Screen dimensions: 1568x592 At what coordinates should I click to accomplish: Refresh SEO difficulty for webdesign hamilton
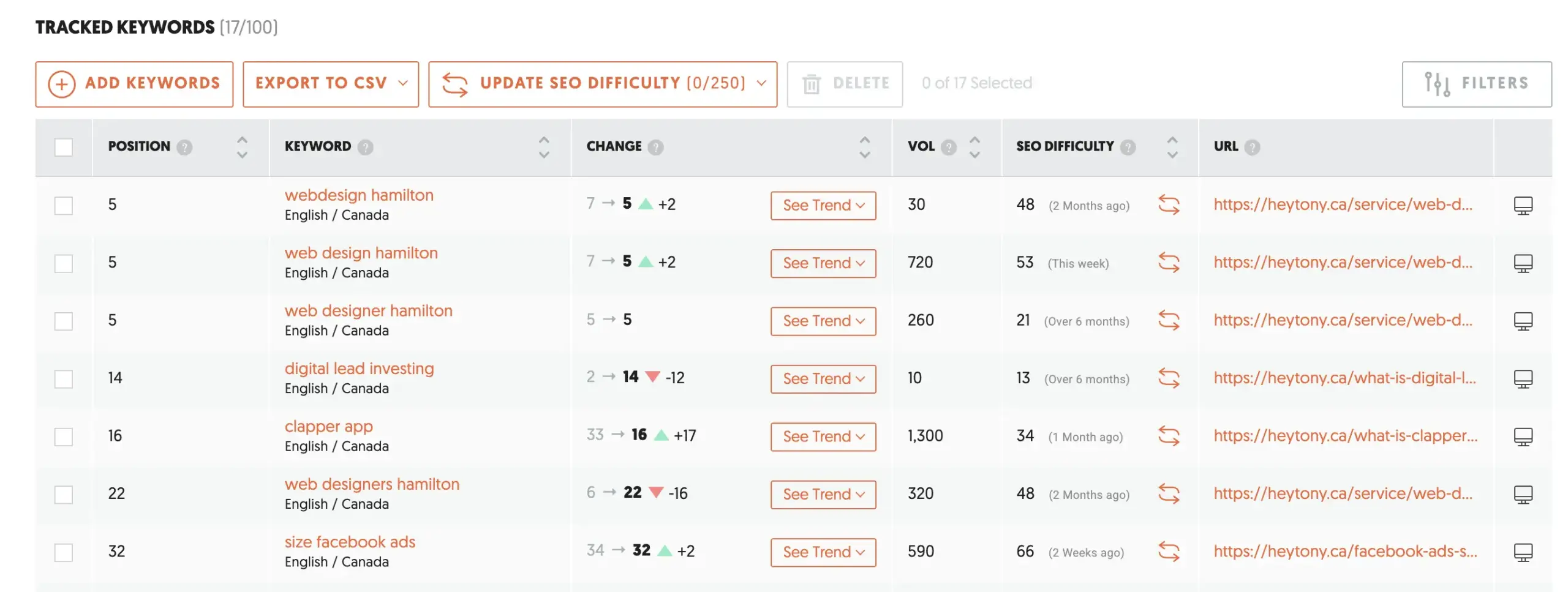tap(1170, 205)
